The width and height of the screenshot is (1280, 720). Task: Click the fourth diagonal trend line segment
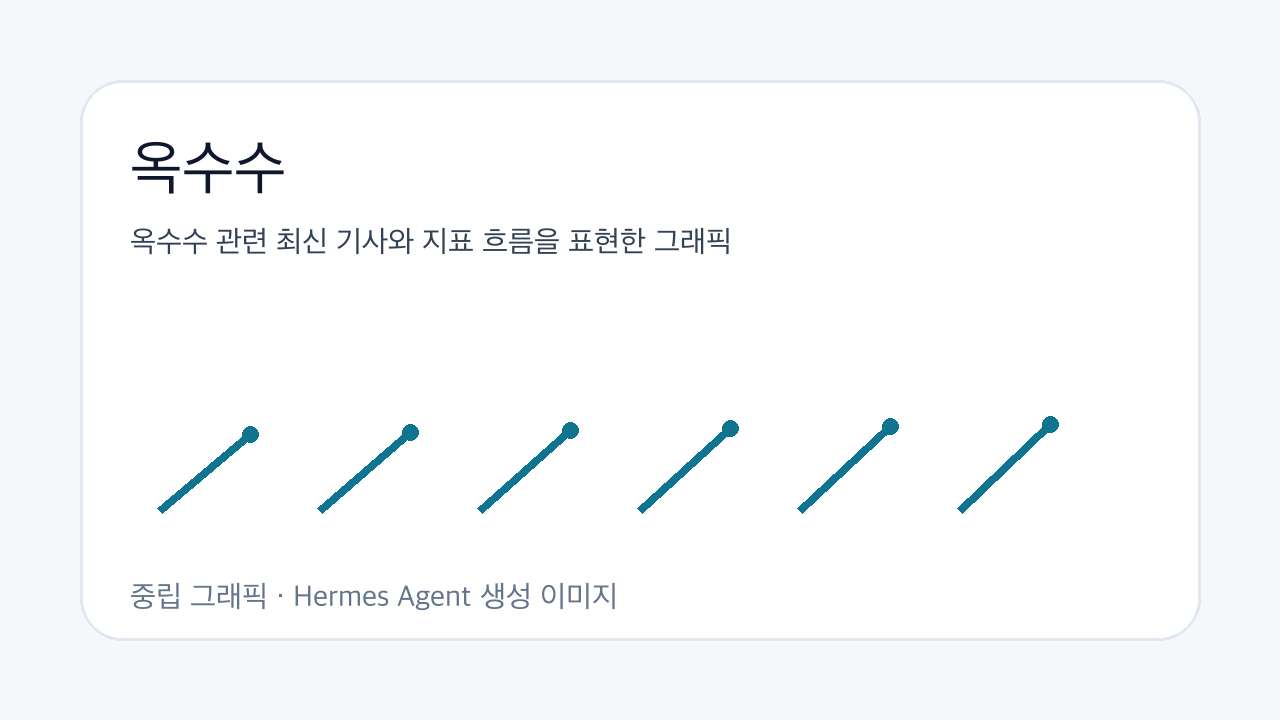pyautogui.click(x=685, y=469)
